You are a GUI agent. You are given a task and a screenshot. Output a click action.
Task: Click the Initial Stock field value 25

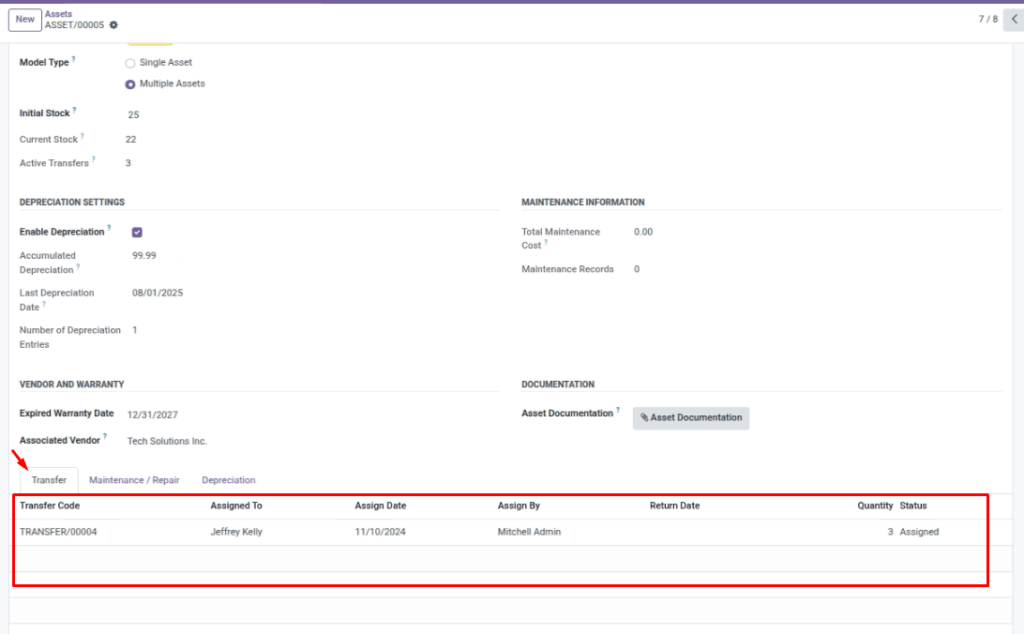pos(133,114)
